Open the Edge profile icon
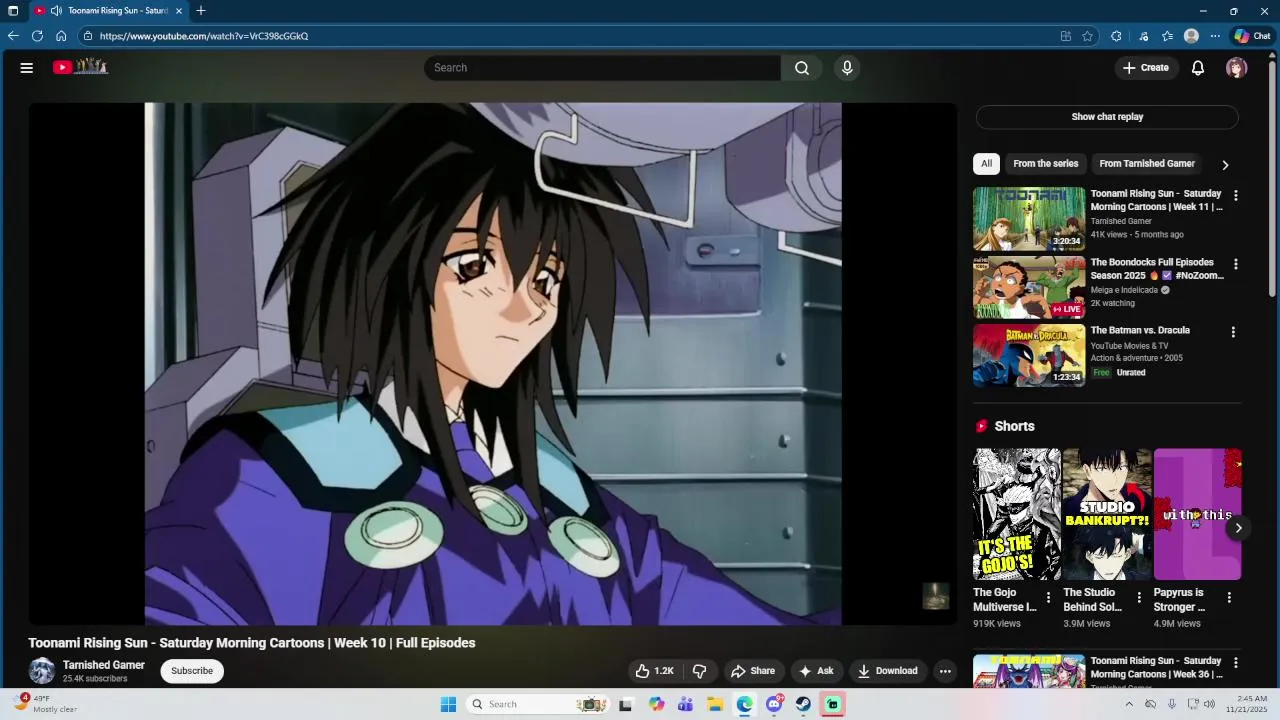The width and height of the screenshot is (1280, 720). [x=1191, y=36]
